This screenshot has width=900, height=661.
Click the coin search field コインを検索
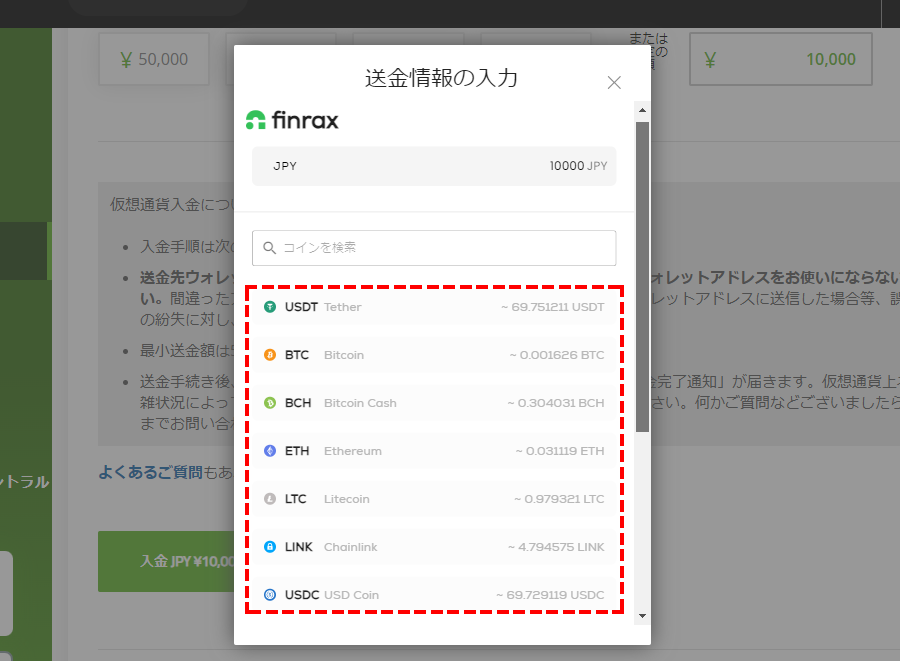pos(434,248)
